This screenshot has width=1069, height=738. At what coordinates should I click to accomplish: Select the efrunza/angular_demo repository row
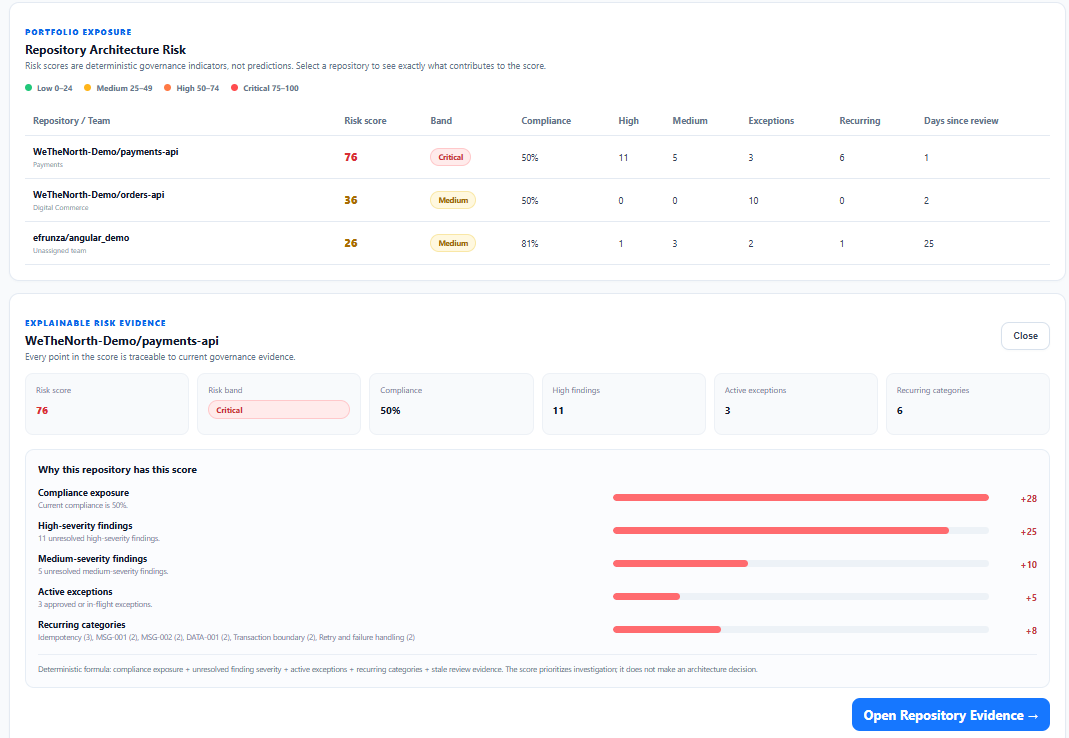coord(537,243)
